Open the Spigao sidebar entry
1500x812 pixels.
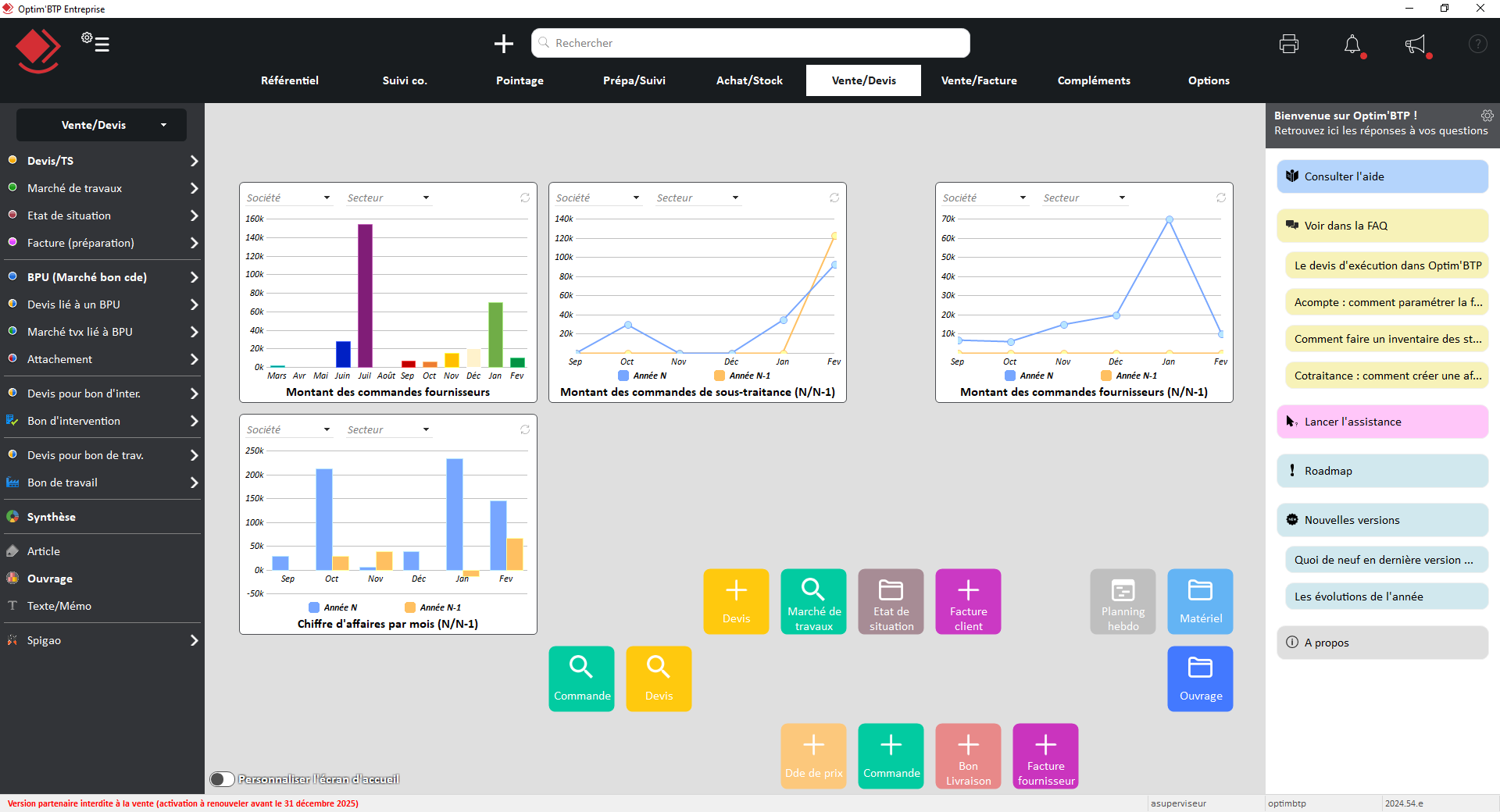[102, 640]
